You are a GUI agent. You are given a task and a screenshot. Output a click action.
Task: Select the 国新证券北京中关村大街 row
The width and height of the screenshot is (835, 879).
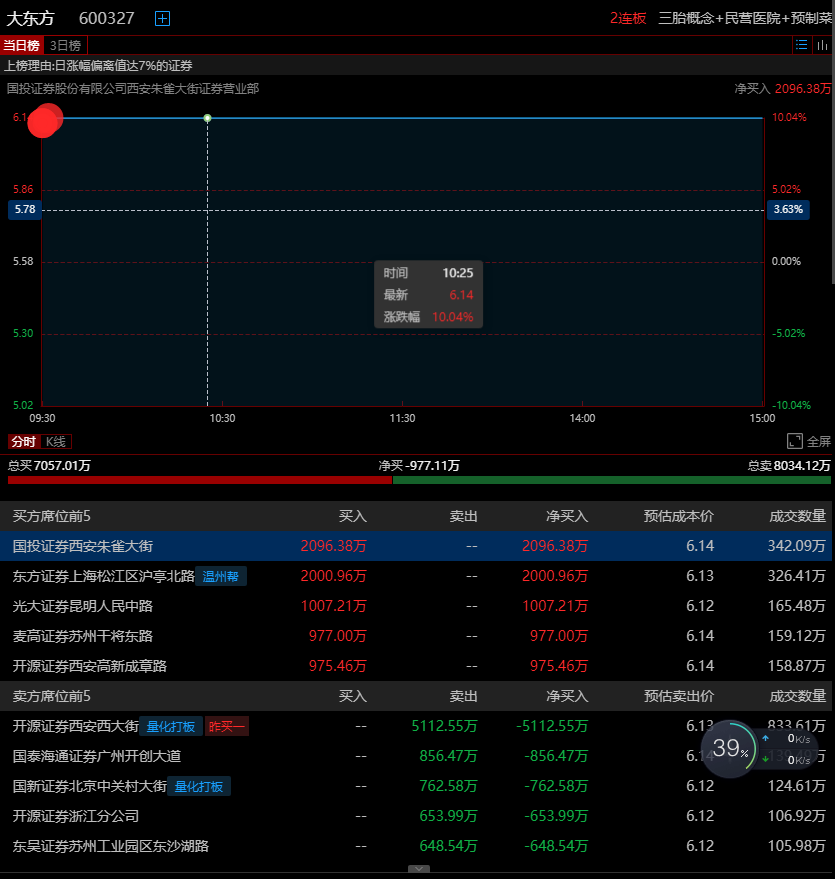(x=416, y=787)
